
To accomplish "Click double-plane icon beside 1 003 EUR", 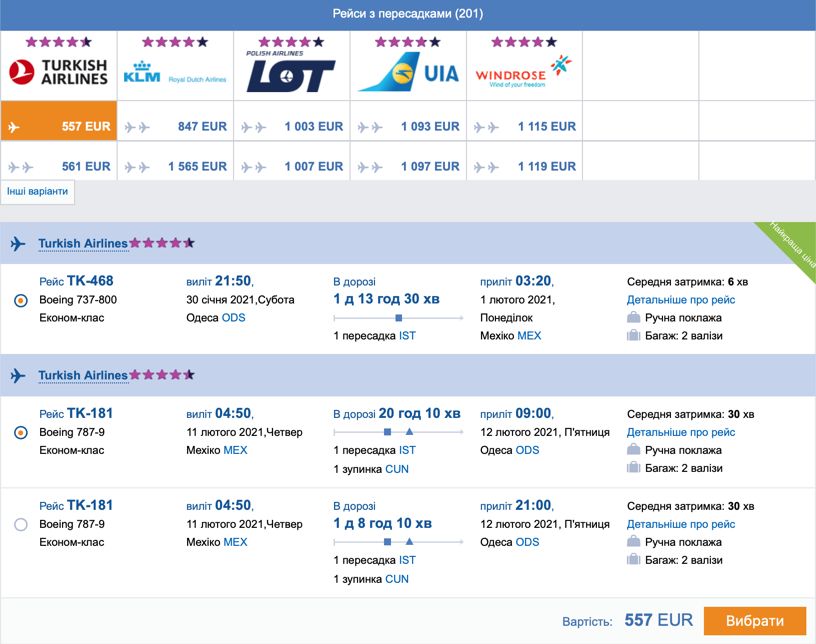I will (253, 127).
